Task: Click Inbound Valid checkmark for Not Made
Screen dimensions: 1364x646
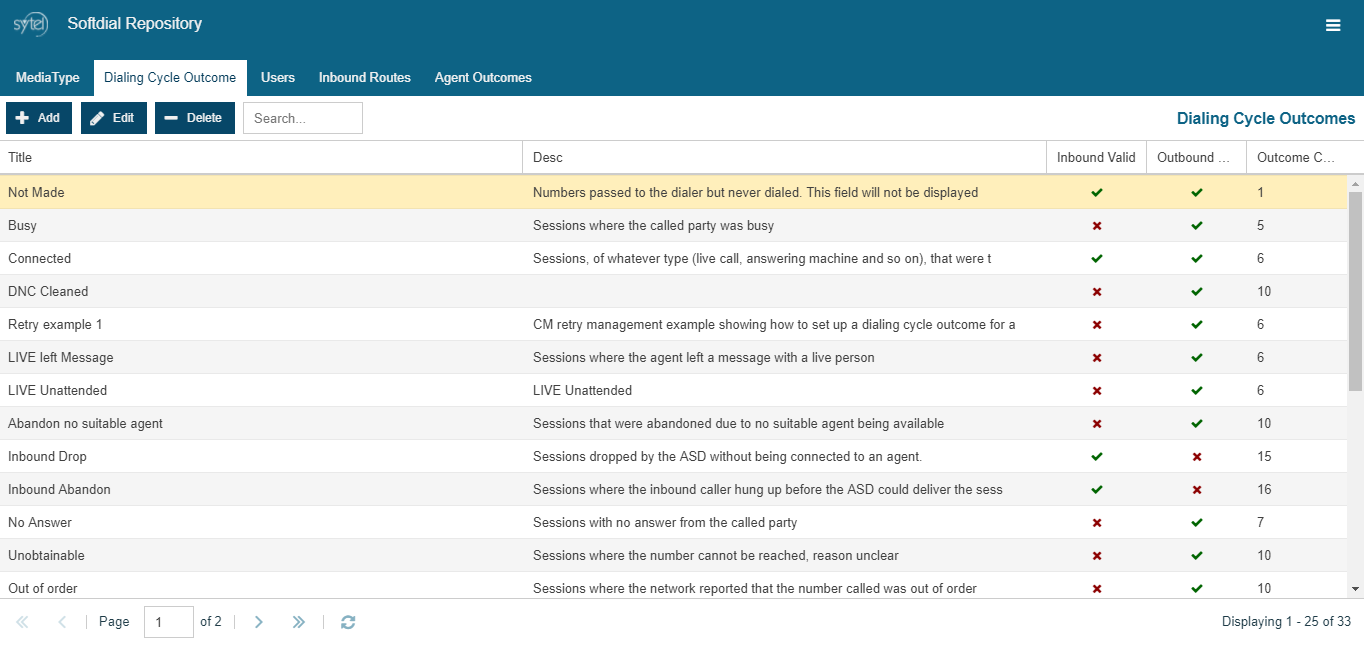Action: 1097,192
